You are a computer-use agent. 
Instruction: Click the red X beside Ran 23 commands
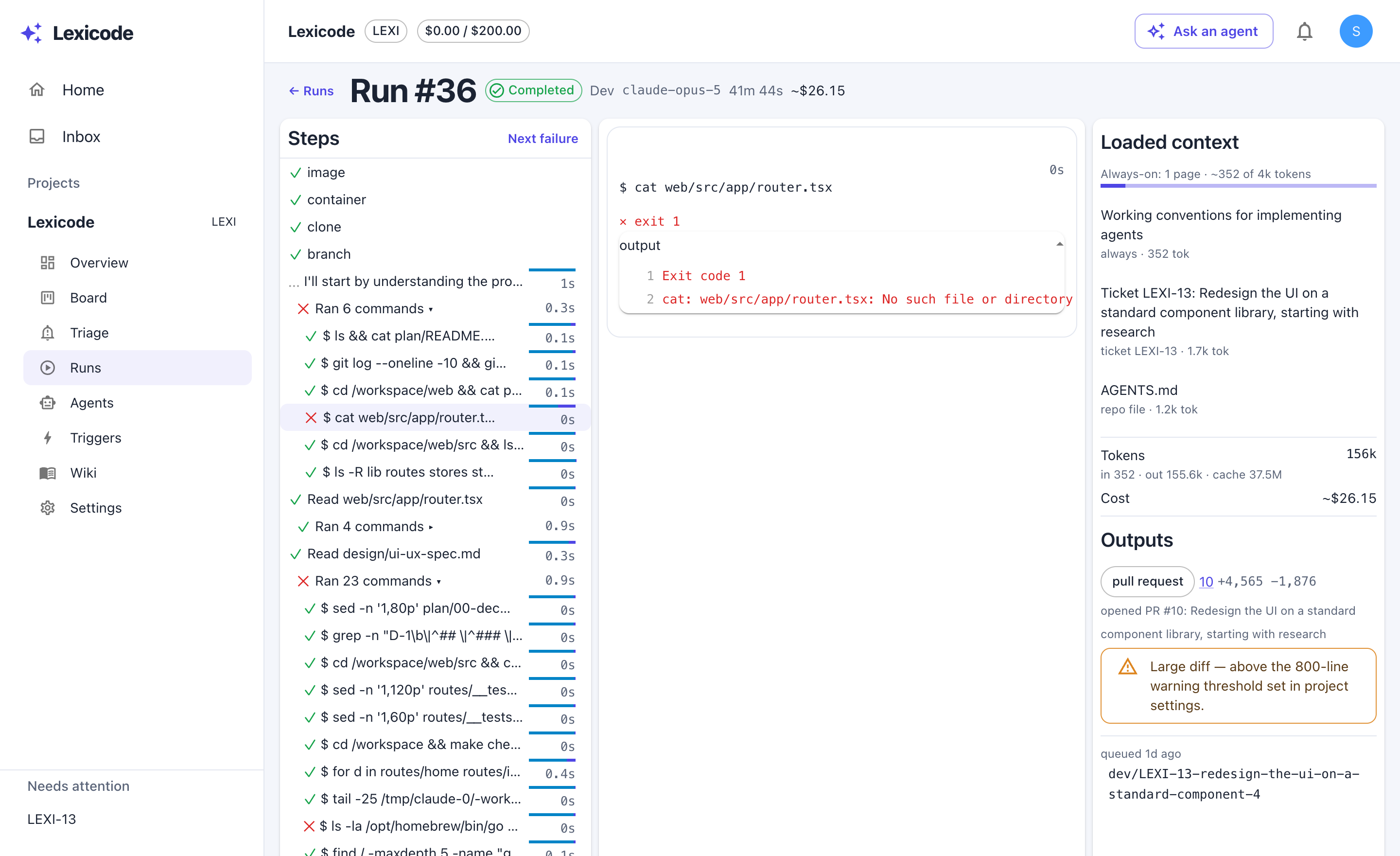point(303,581)
